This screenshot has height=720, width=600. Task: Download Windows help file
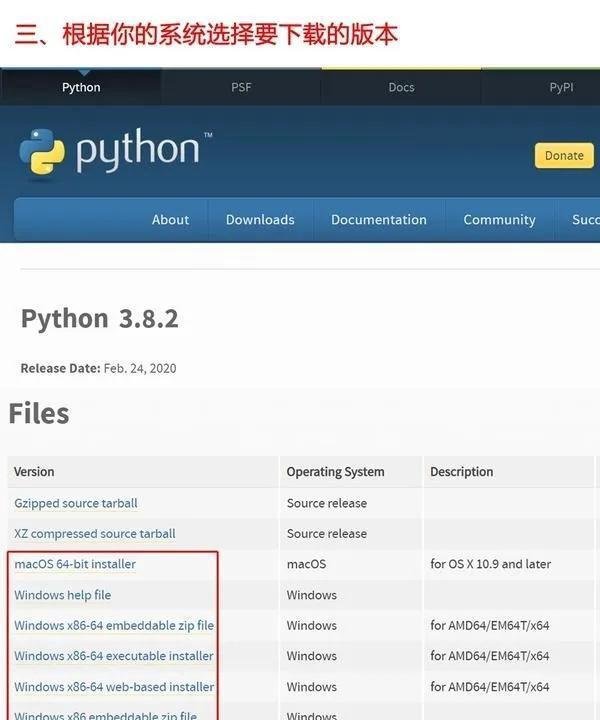click(x=62, y=595)
